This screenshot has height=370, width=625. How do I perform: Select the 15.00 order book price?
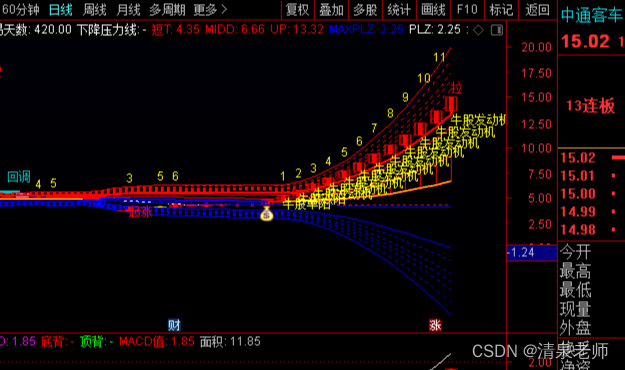pyautogui.click(x=577, y=194)
